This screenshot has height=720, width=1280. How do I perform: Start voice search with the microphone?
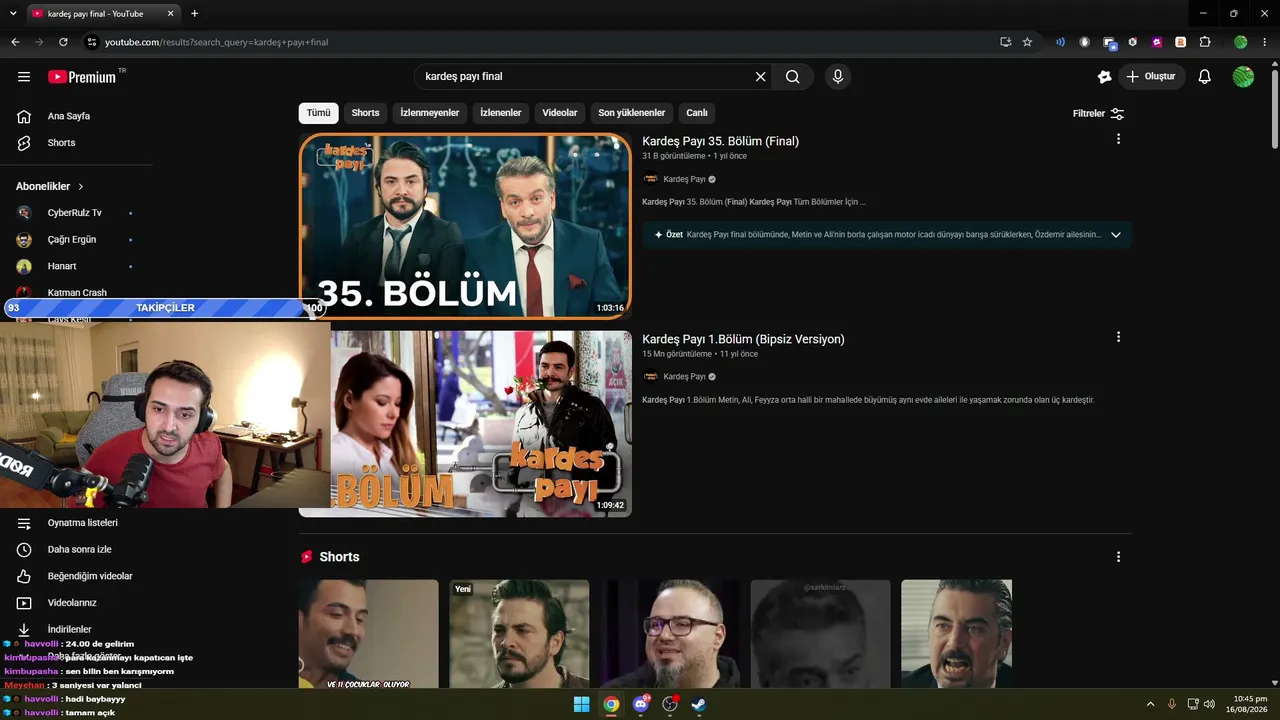tap(838, 77)
